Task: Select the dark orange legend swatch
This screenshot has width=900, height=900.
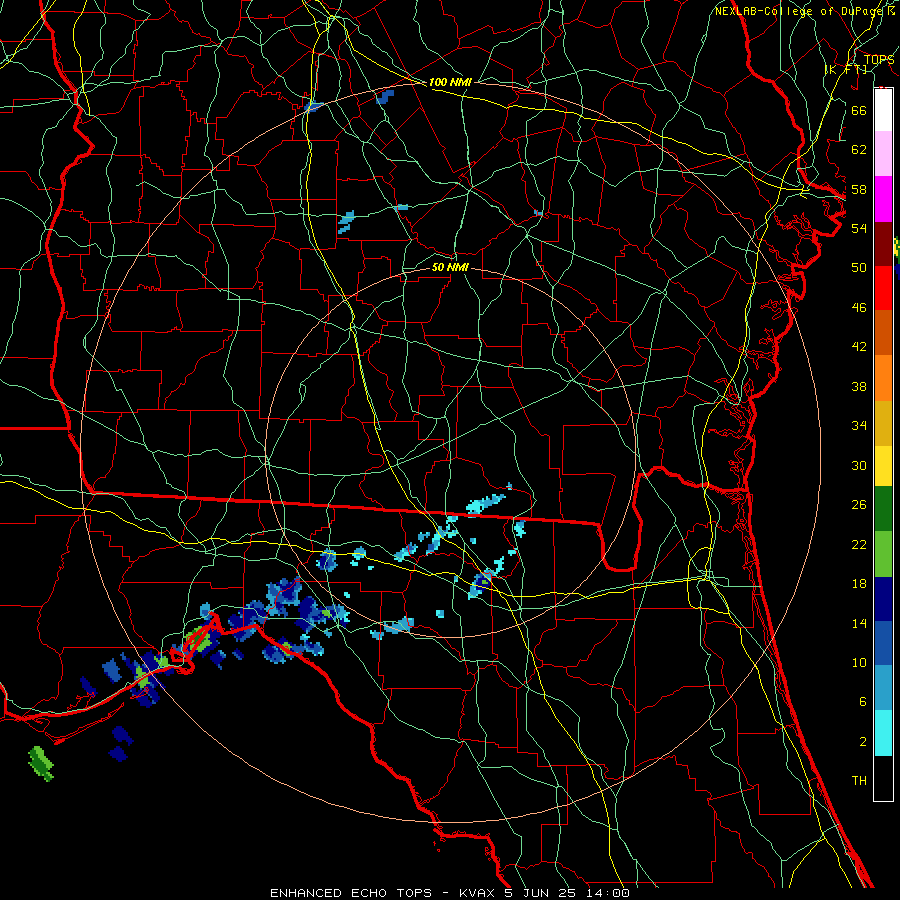Action: [883, 332]
